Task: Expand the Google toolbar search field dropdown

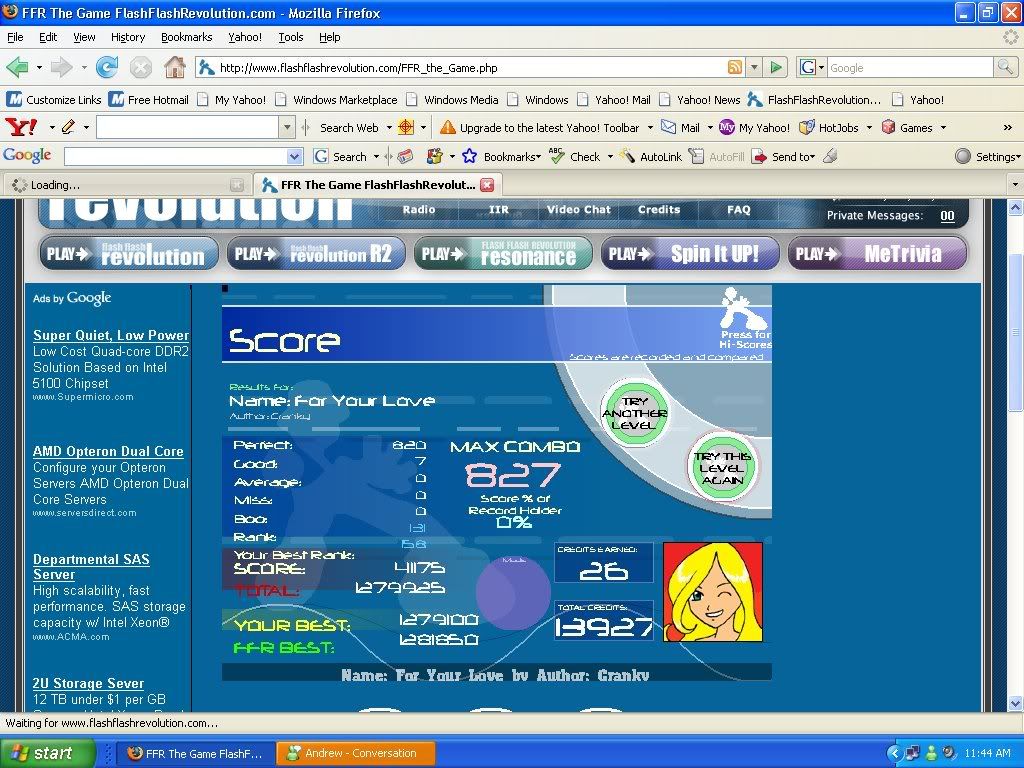Action: 294,157
